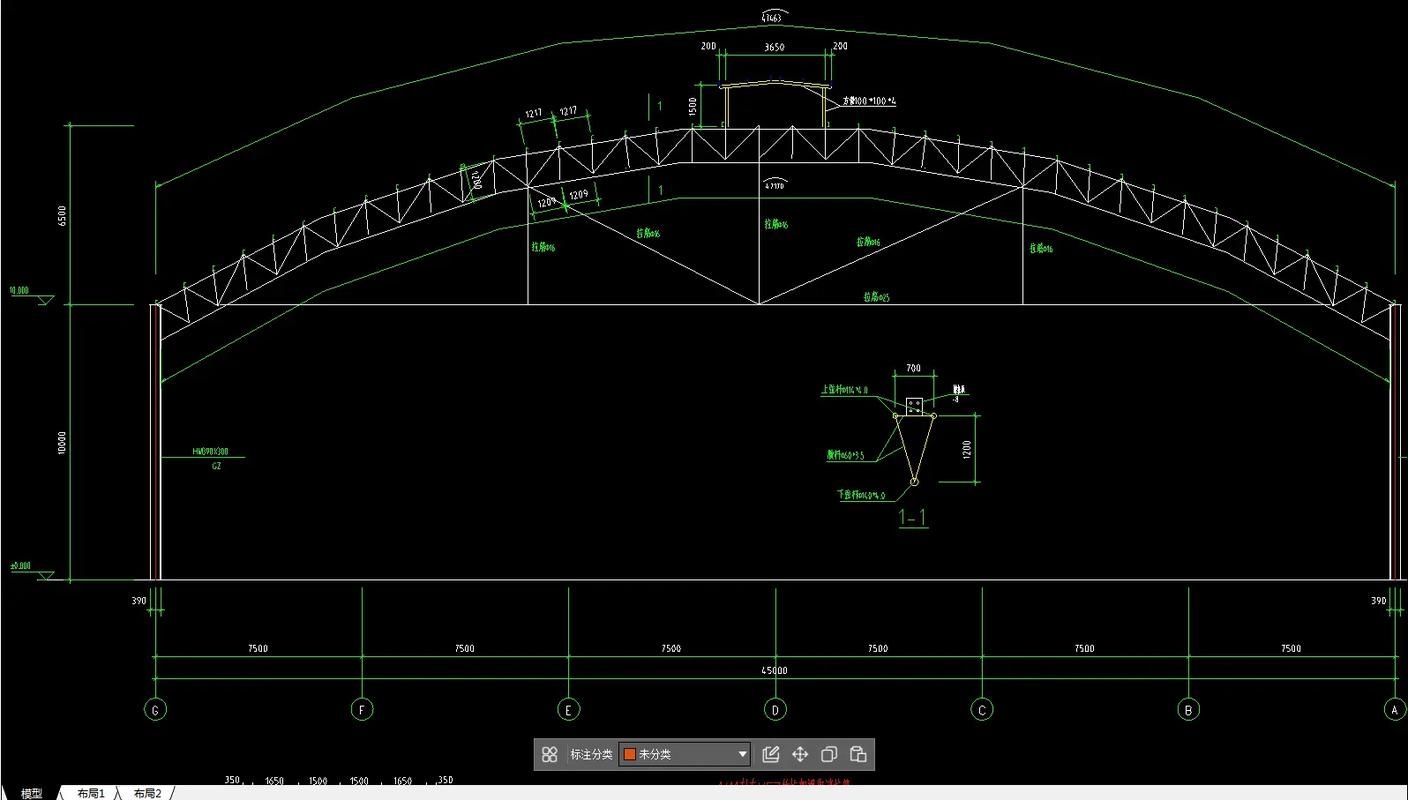Open the 布局1 layout tab
The image size is (1408, 800).
coord(91,793)
